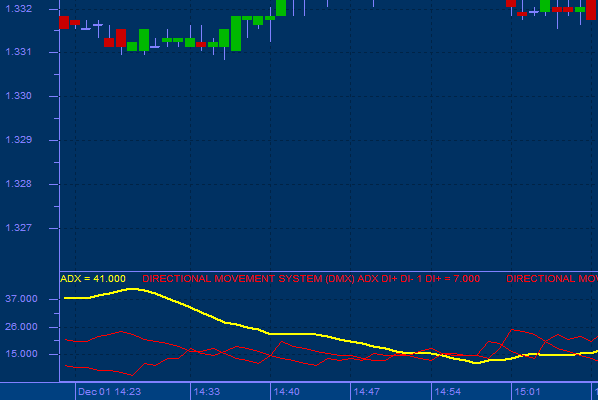Click the 15.000 indicator axis value
This screenshot has height=400, width=598.
pyautogui.click(x=21, y=354)
